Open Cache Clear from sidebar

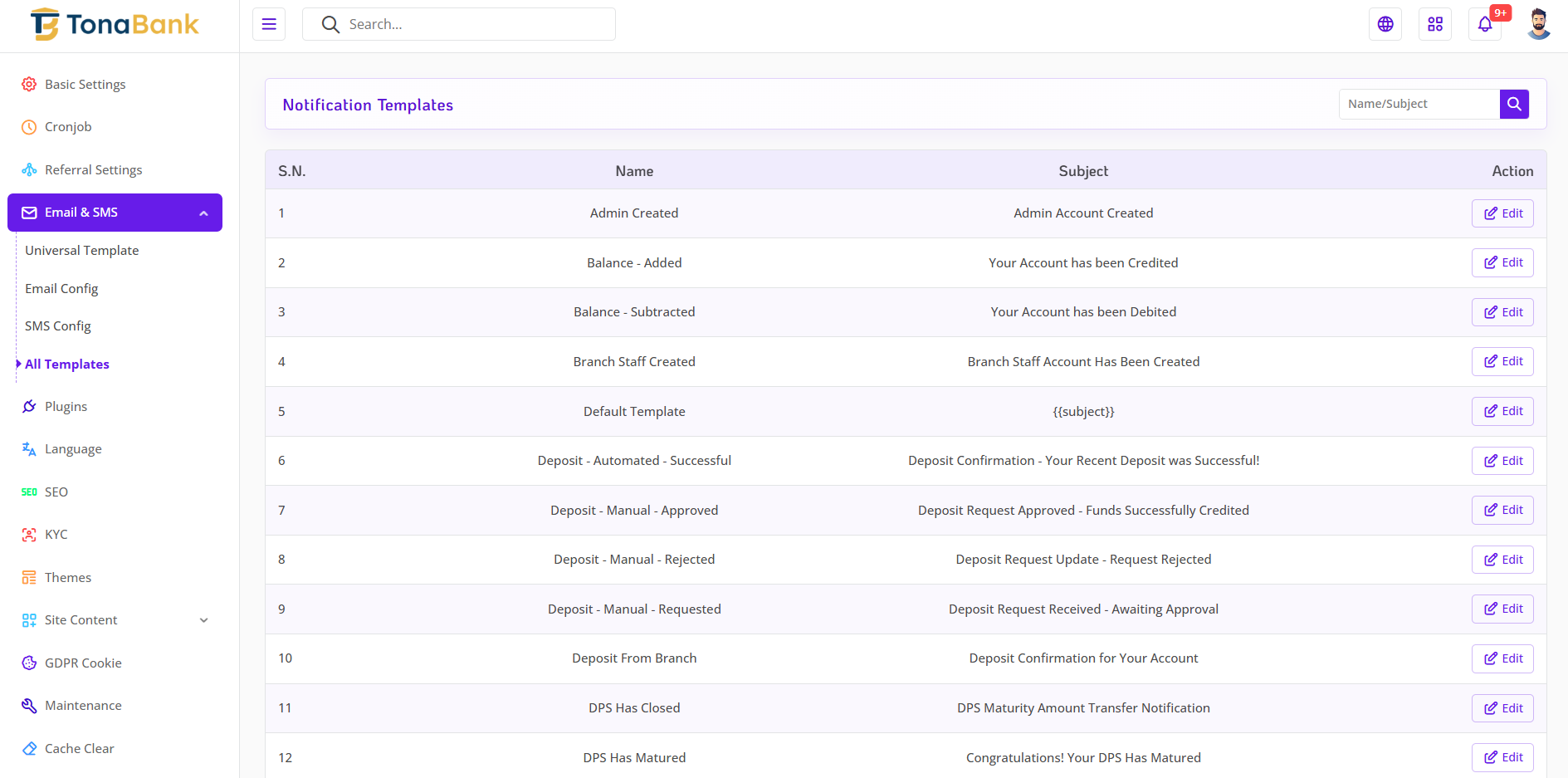click(x=79, y=748)
